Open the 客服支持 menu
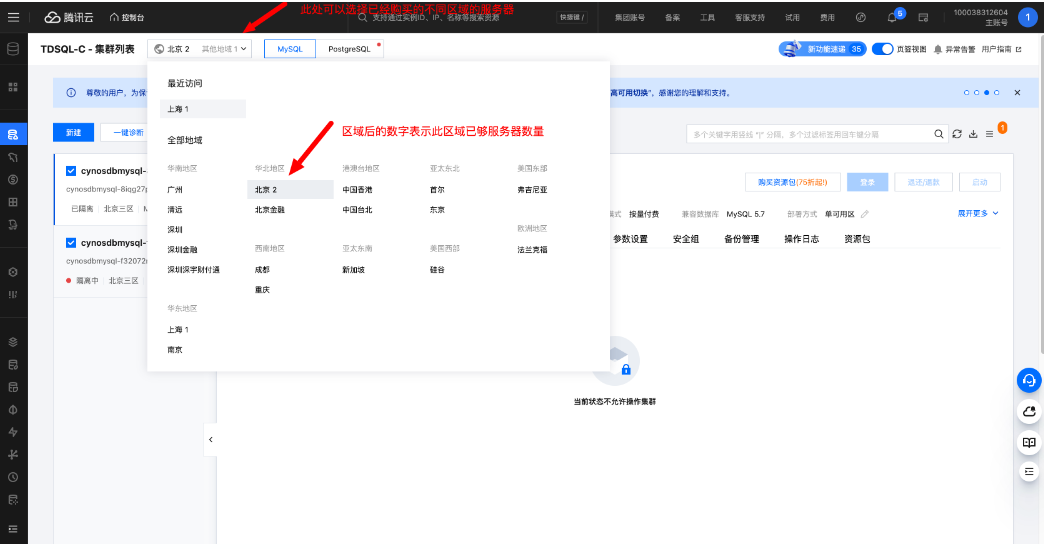 (750, 17)
